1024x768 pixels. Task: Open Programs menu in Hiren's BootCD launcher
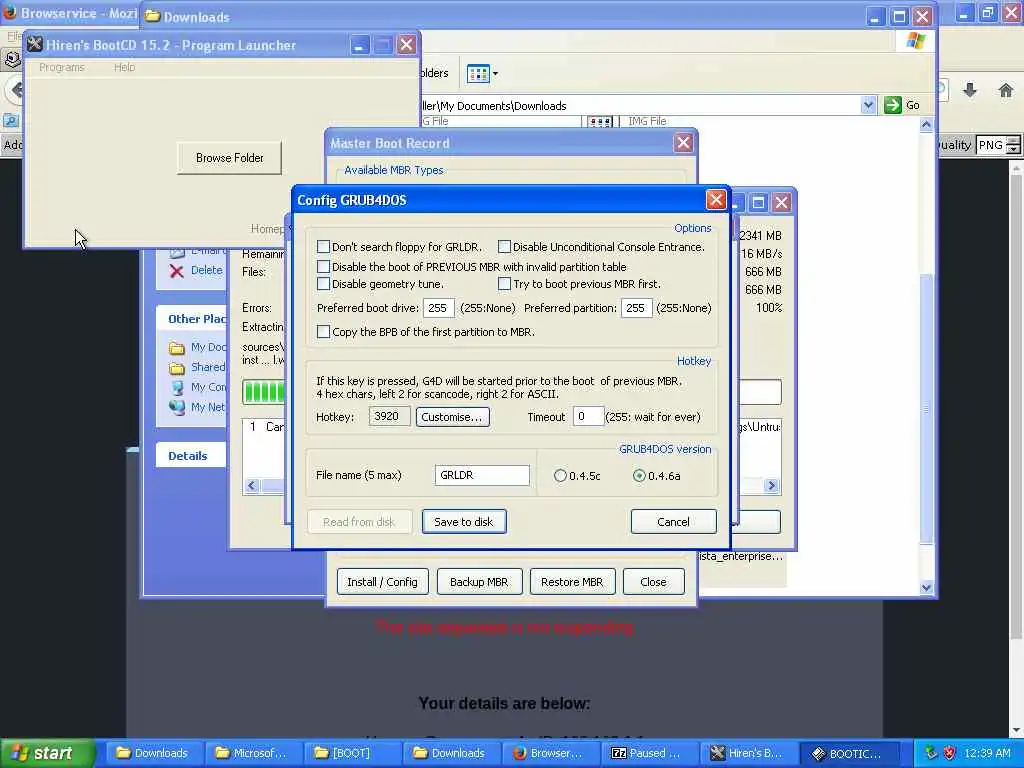tap(61, 67)
